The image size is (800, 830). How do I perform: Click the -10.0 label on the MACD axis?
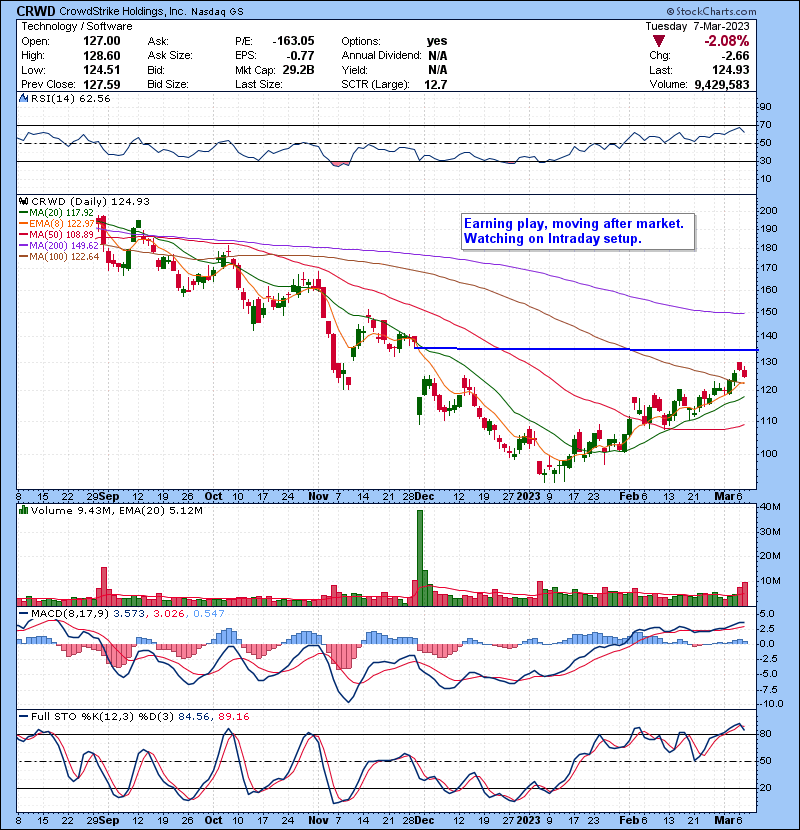point(771,703)
